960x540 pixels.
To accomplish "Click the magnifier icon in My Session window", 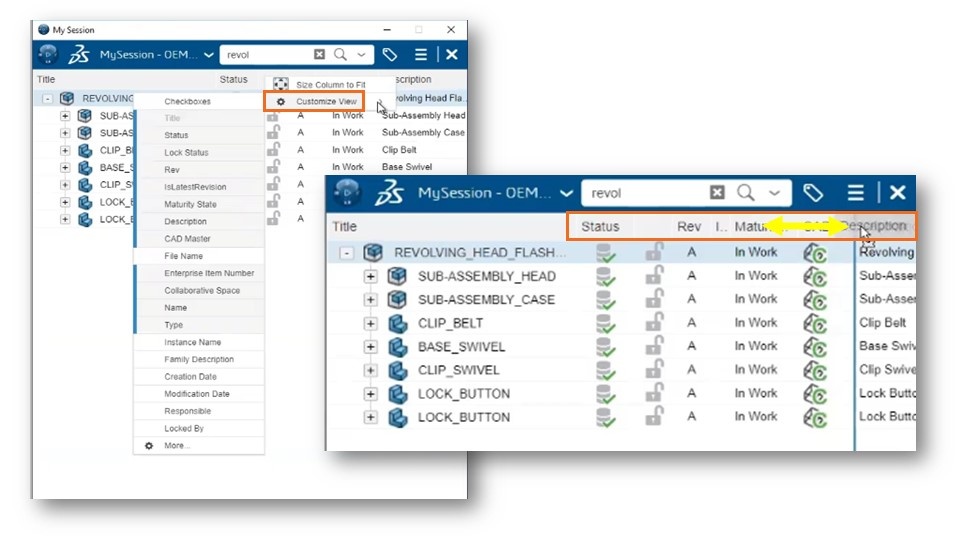I will click(x=340, y=54).
